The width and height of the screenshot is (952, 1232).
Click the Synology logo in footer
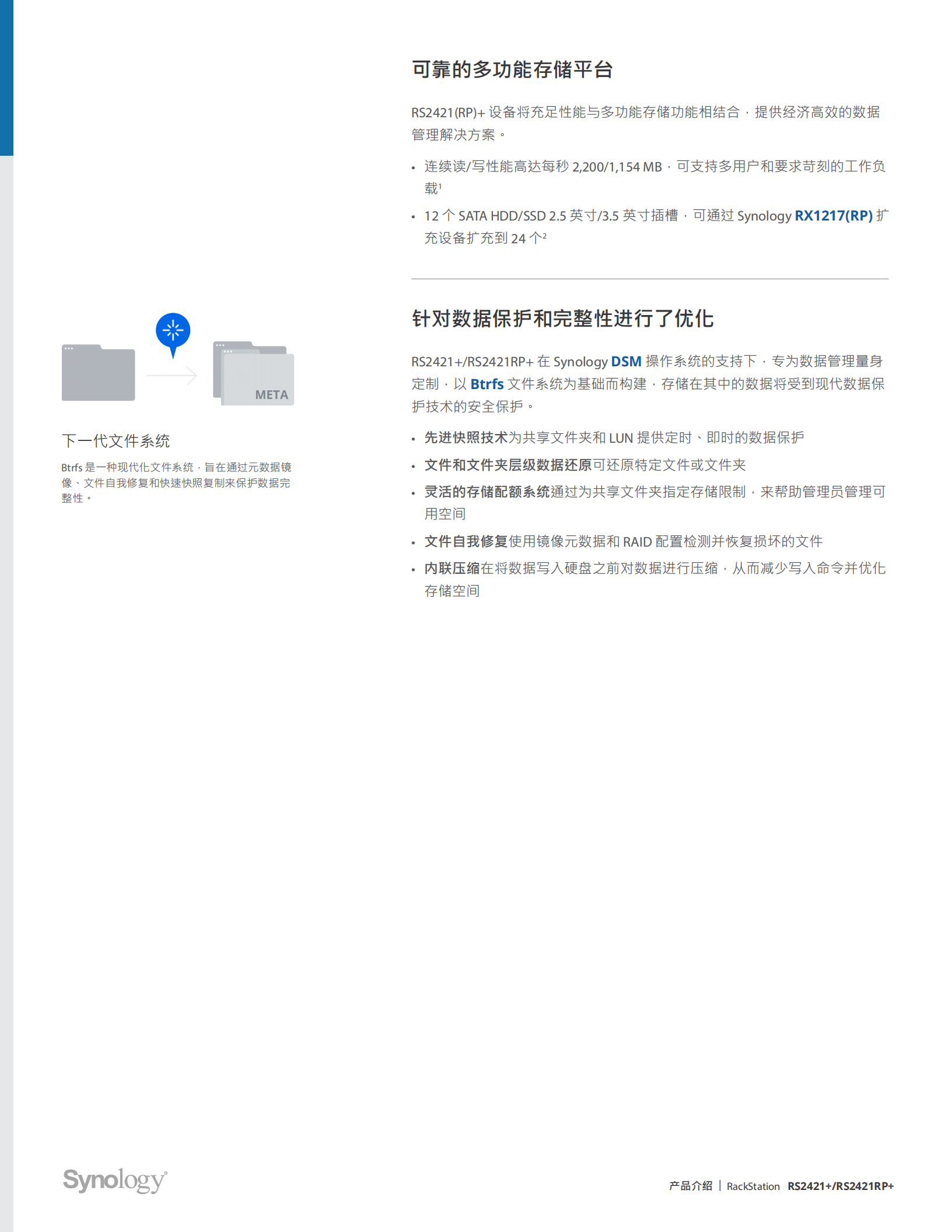(115, 1180)
